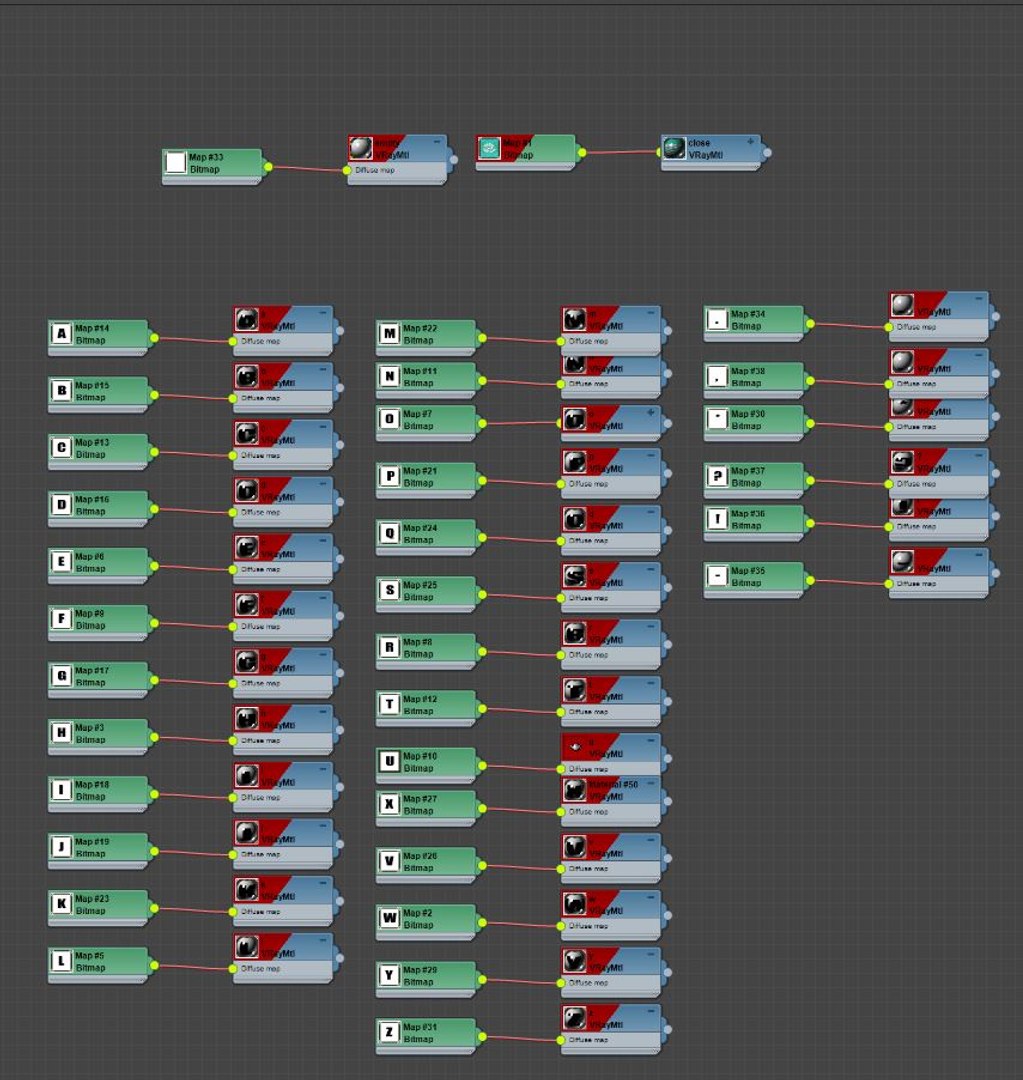Expand the material node wired to Map #7
This screenshot has width=1023, height=1080.
pyautogui.click(x=650, y=413)
